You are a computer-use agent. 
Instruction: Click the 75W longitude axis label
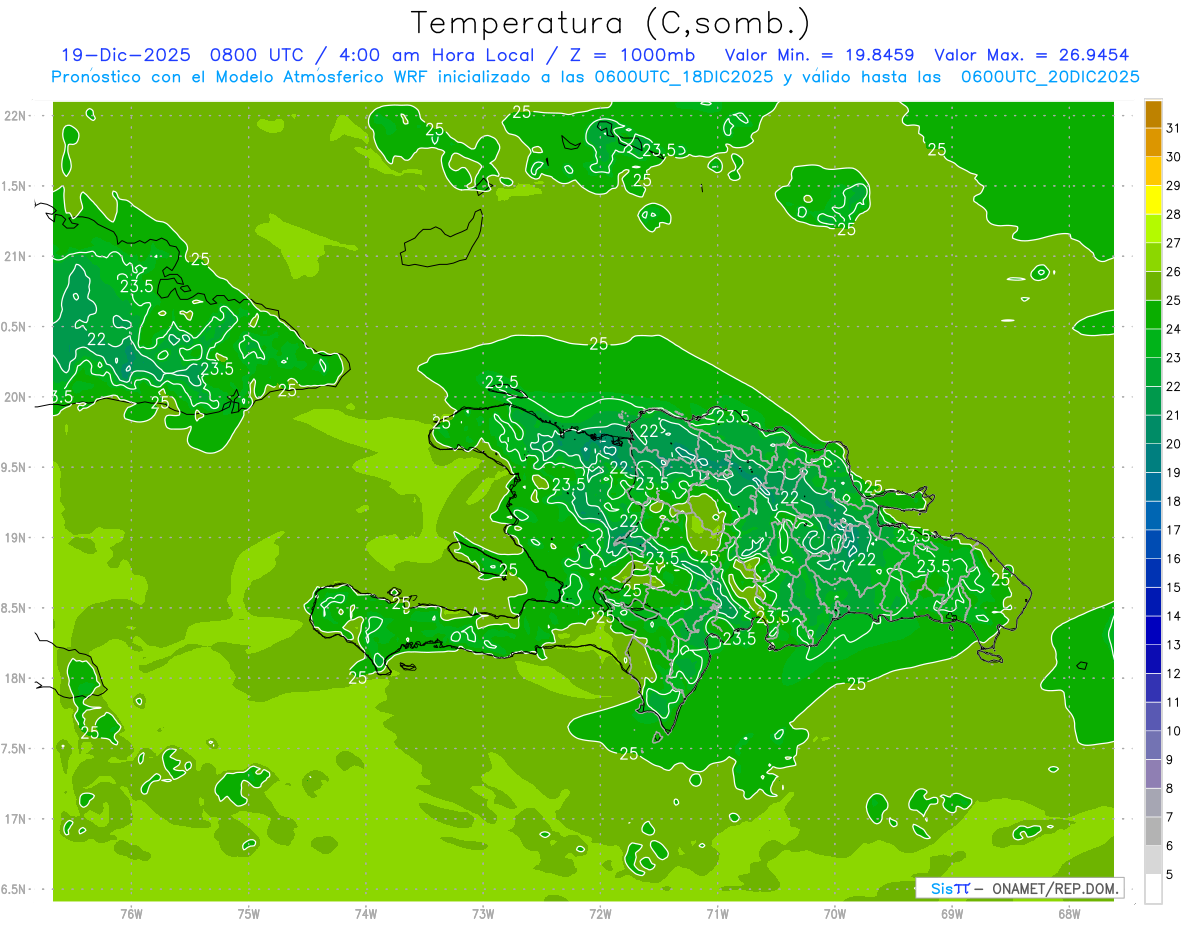248,914
